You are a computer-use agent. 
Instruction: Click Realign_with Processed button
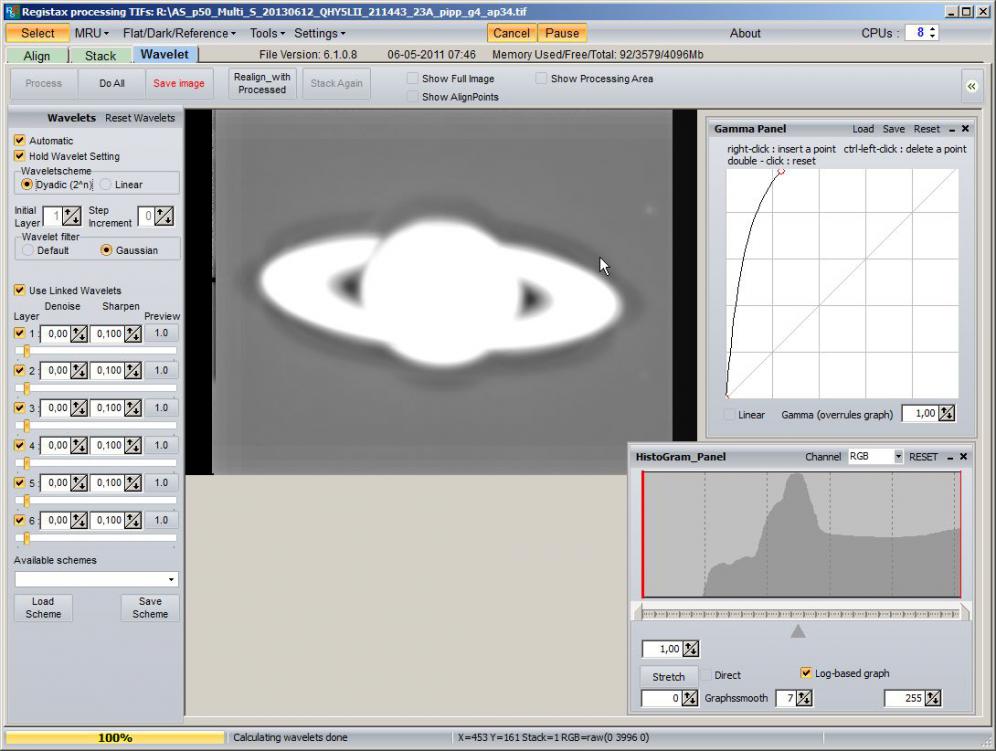click(262, 83)
